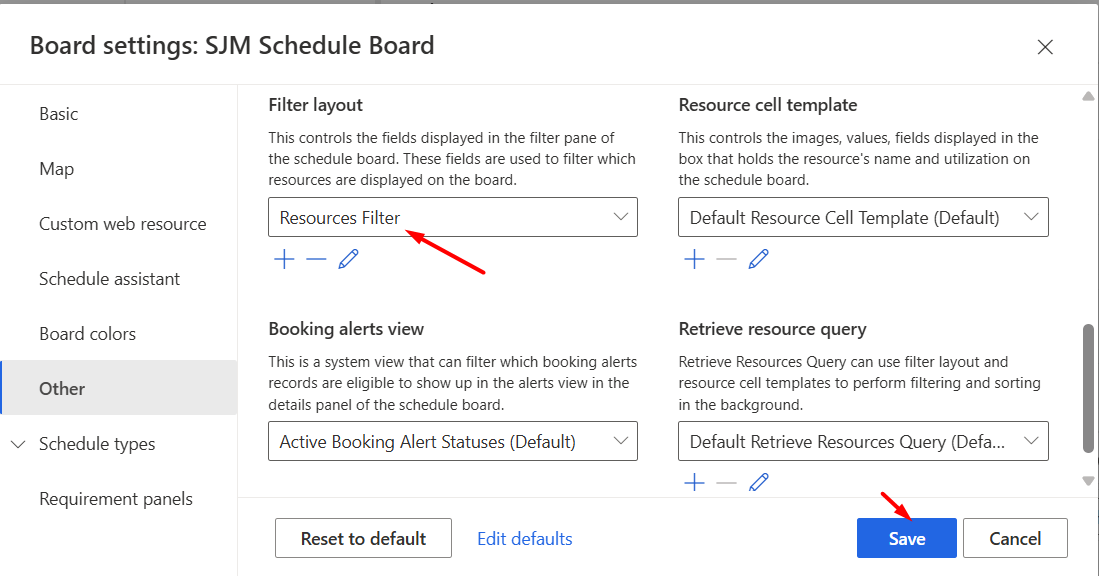
Task: Add a new resource cell template
Action: (694, 259)
